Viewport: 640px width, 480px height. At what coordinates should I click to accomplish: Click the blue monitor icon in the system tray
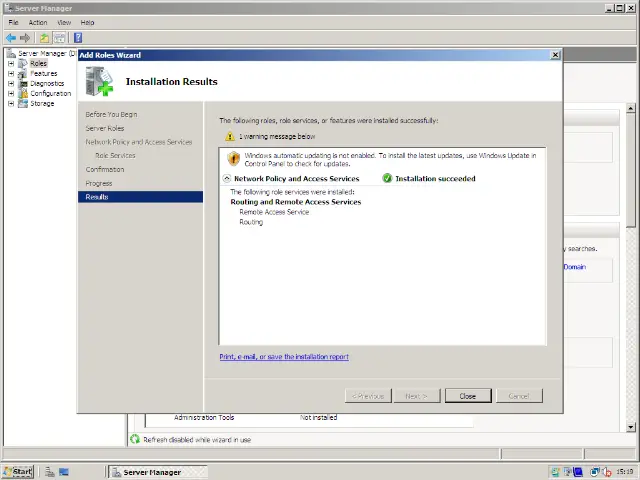[578, 472]
